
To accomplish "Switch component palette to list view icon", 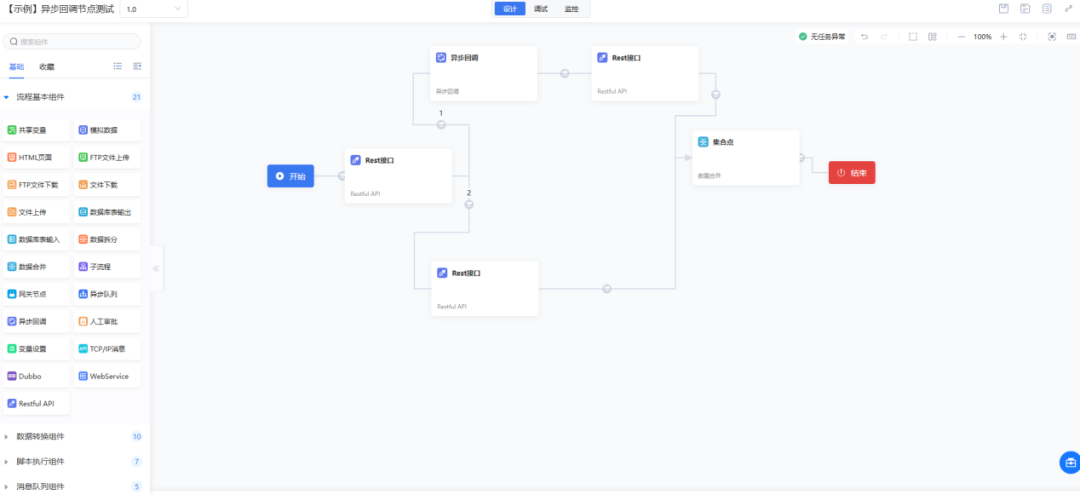I will [118, 66].
